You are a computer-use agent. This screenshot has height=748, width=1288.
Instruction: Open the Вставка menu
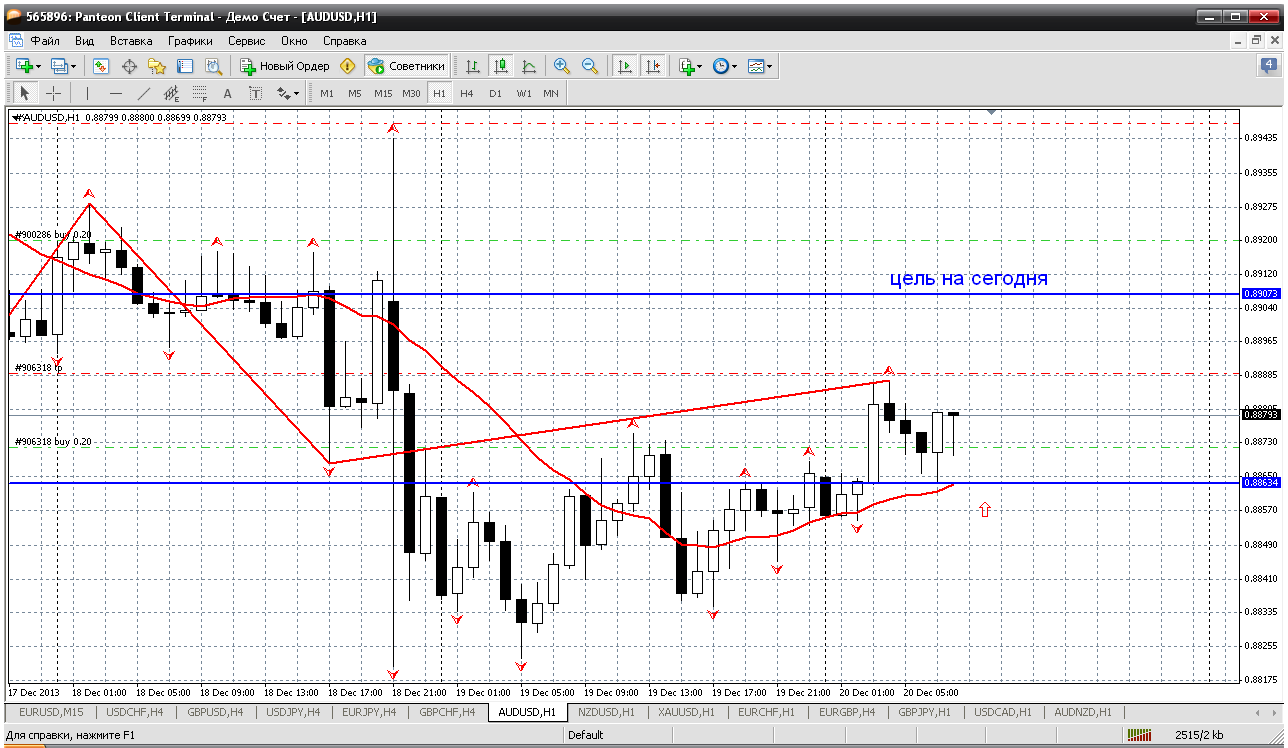131,41
